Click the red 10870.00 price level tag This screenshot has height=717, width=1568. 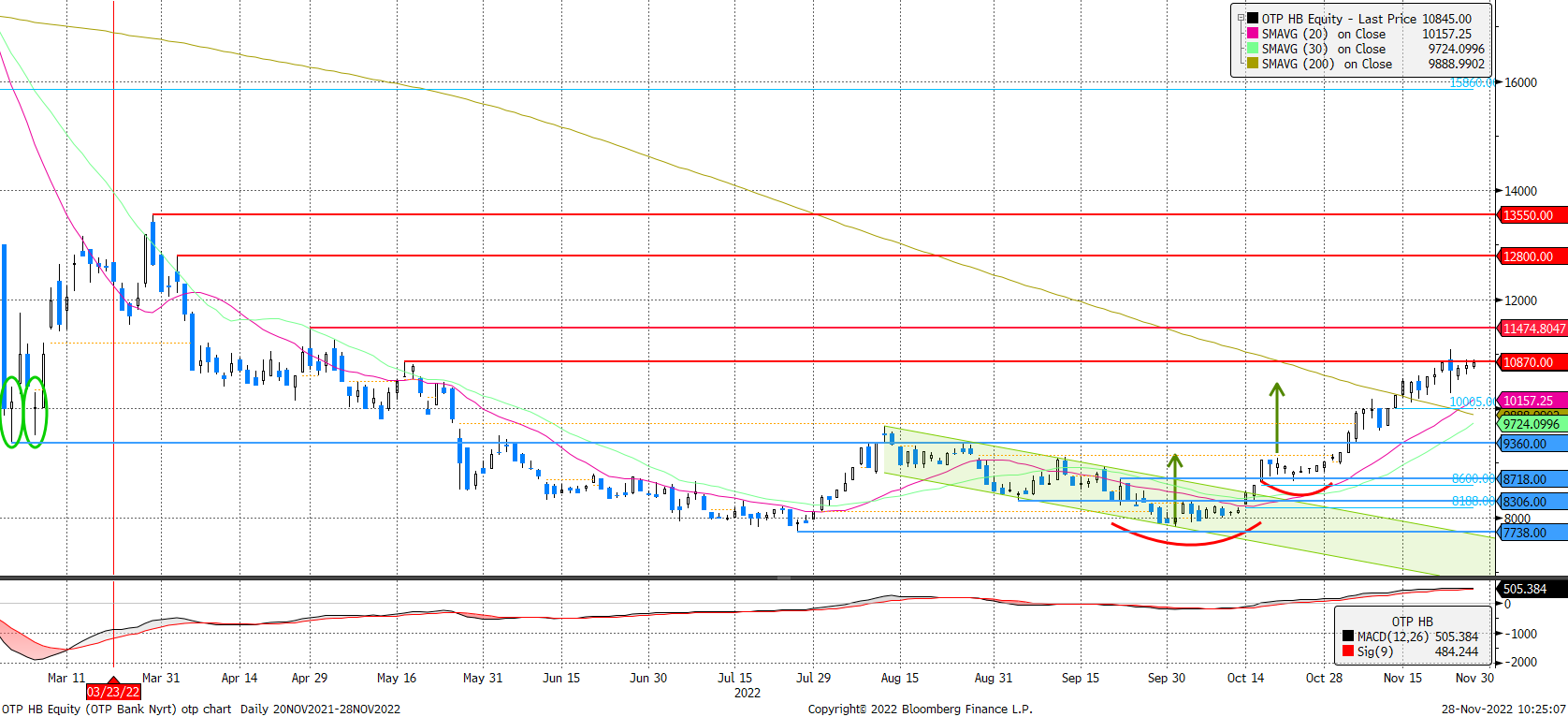point(1533,362)
